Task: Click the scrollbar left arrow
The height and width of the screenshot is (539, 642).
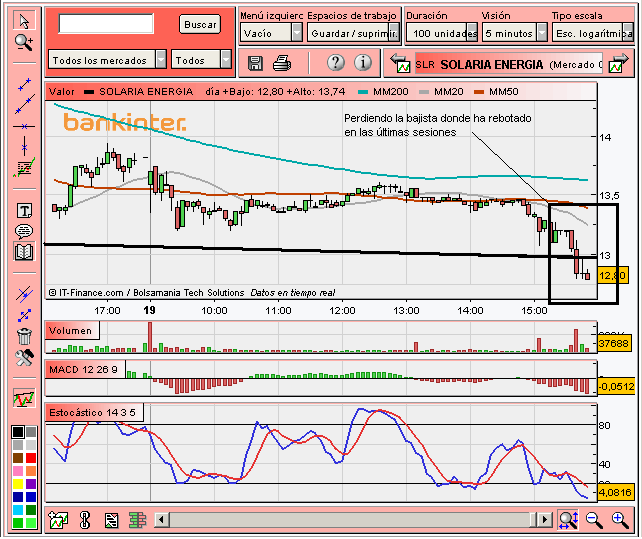Action: pyautogui.click(x=161, y=520)
